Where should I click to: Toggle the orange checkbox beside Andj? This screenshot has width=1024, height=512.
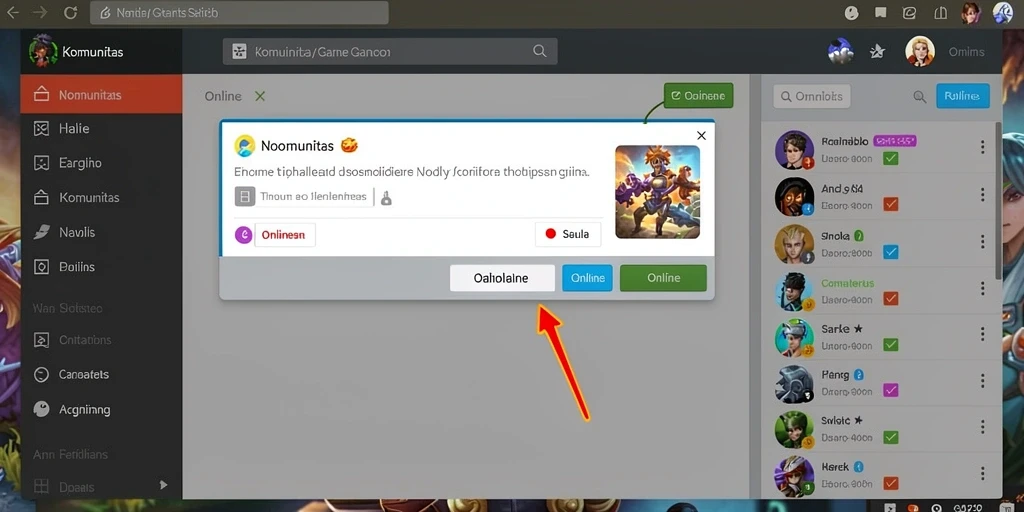tap(890, 204)
